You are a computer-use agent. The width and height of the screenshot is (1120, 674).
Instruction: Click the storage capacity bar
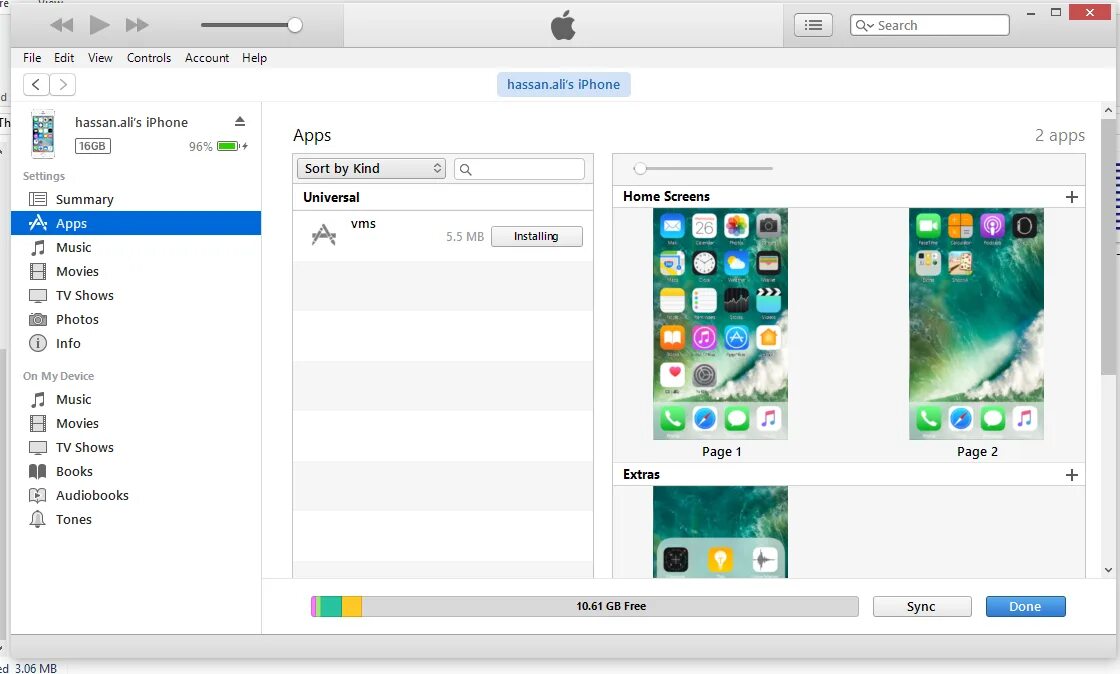click(584, 606)
